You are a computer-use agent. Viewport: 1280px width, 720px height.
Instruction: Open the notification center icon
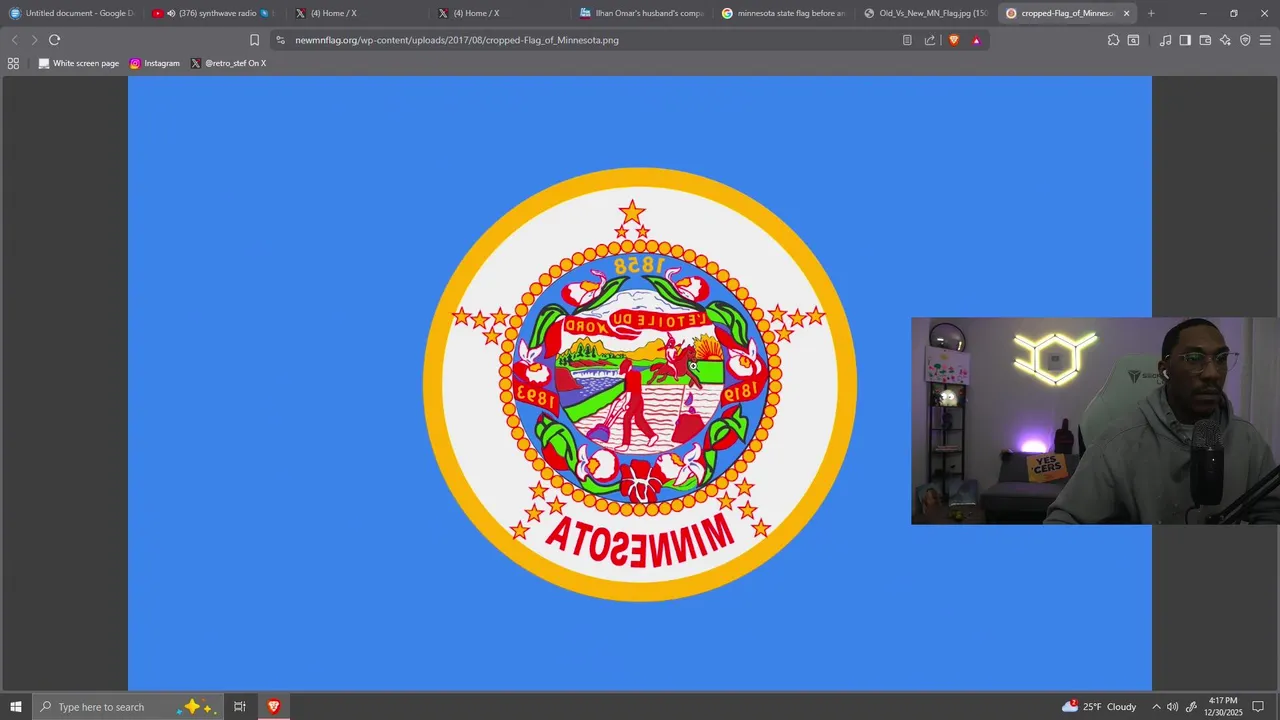point(1259,706)
